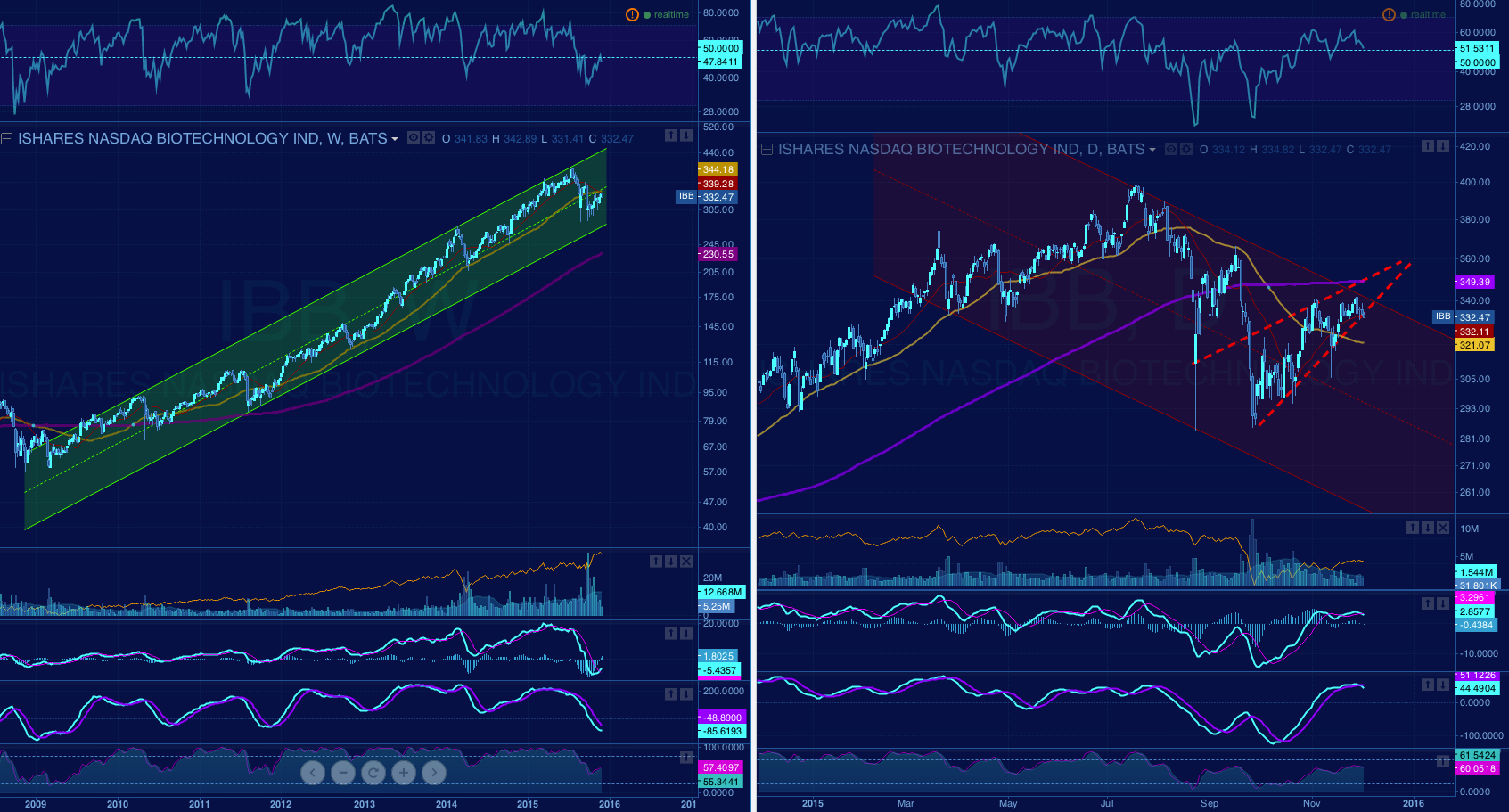
Task: Click daily stochastic tag 61.5424
Action: pyautogui.click(x=1477, y=755)
